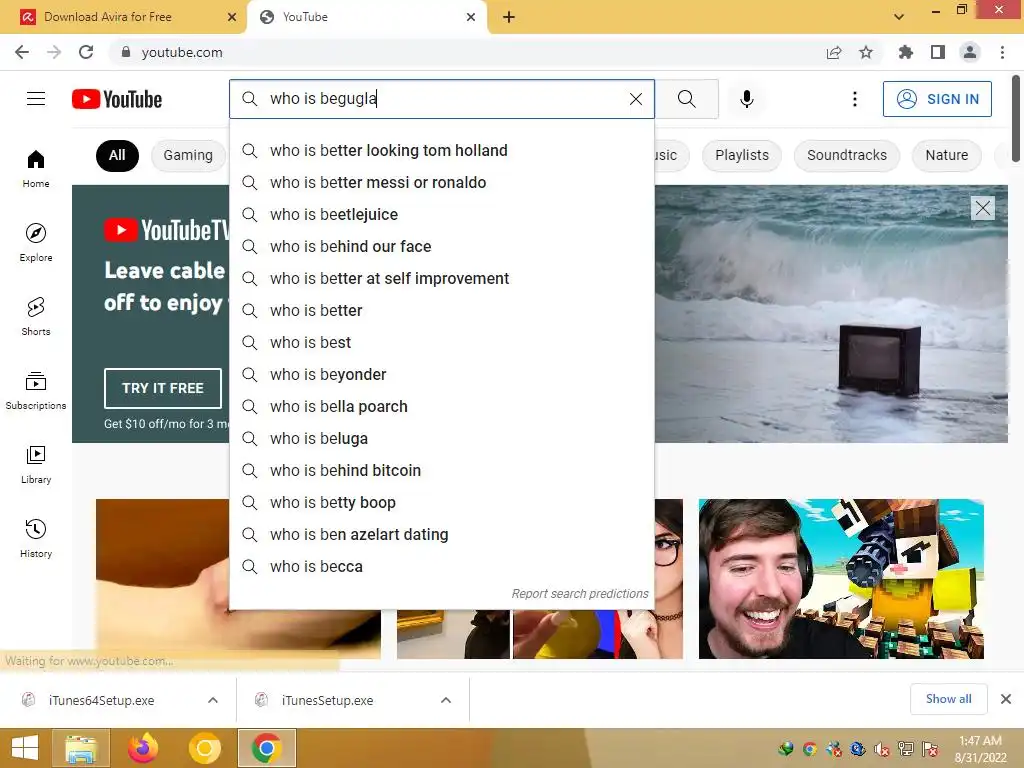Screen dimensions: 1024x768
Task: Open a new browser tab
Action: 509,17
